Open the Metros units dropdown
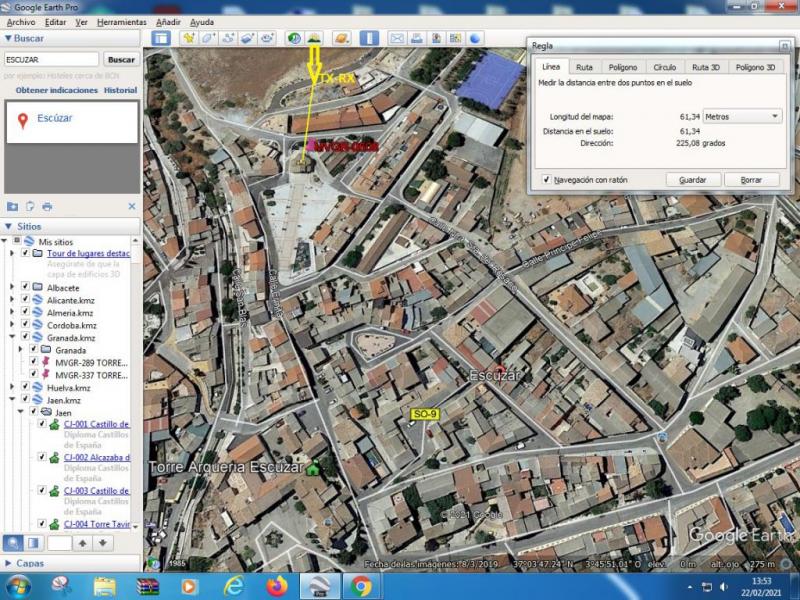Screen dimensions: 800x600 click(x=743, y=116)
